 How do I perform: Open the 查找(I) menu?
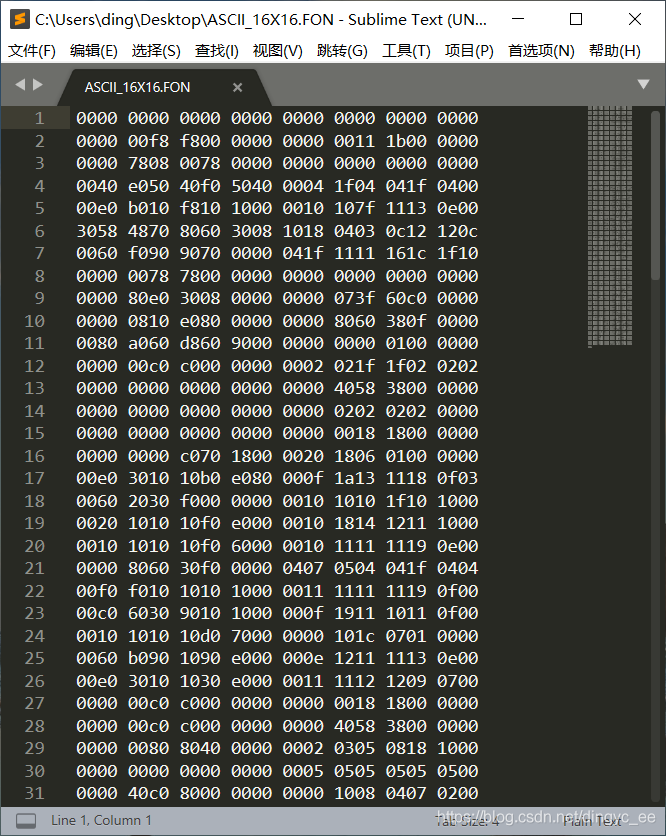click(x=216, y=51)
